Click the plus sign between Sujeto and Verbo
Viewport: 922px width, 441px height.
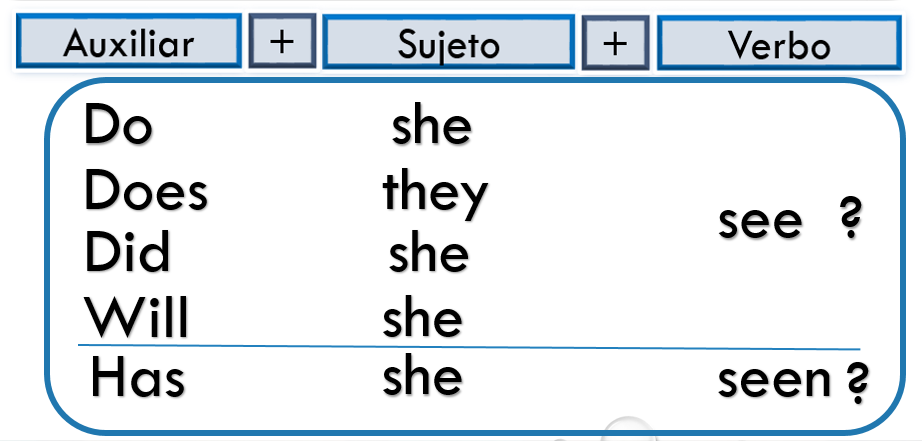pyautogui.click(x=615, y=43)
